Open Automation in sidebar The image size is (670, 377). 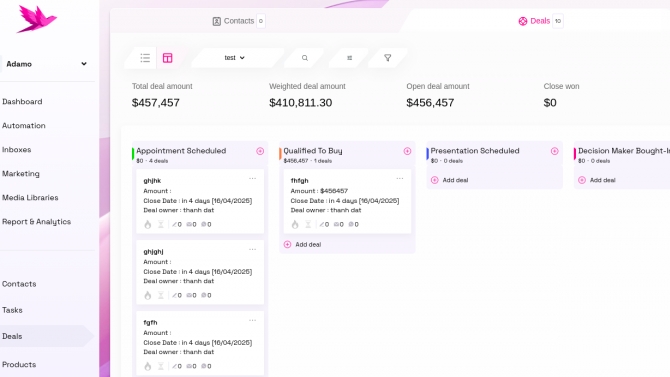click(x=24, y=126)
